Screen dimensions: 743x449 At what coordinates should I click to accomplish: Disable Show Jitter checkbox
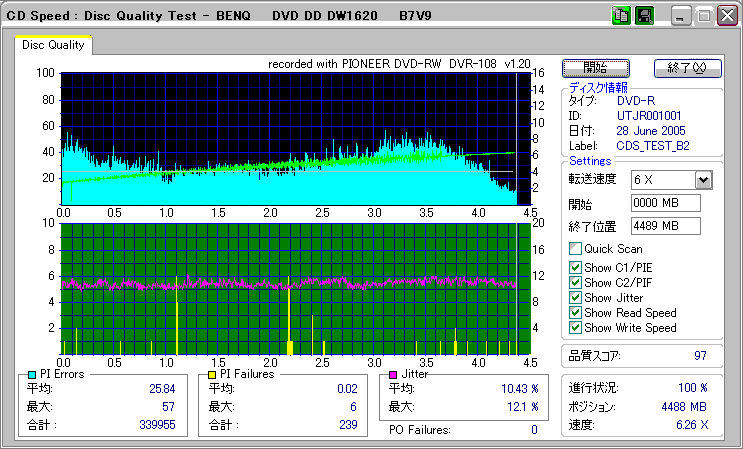[x=575, y=298]
